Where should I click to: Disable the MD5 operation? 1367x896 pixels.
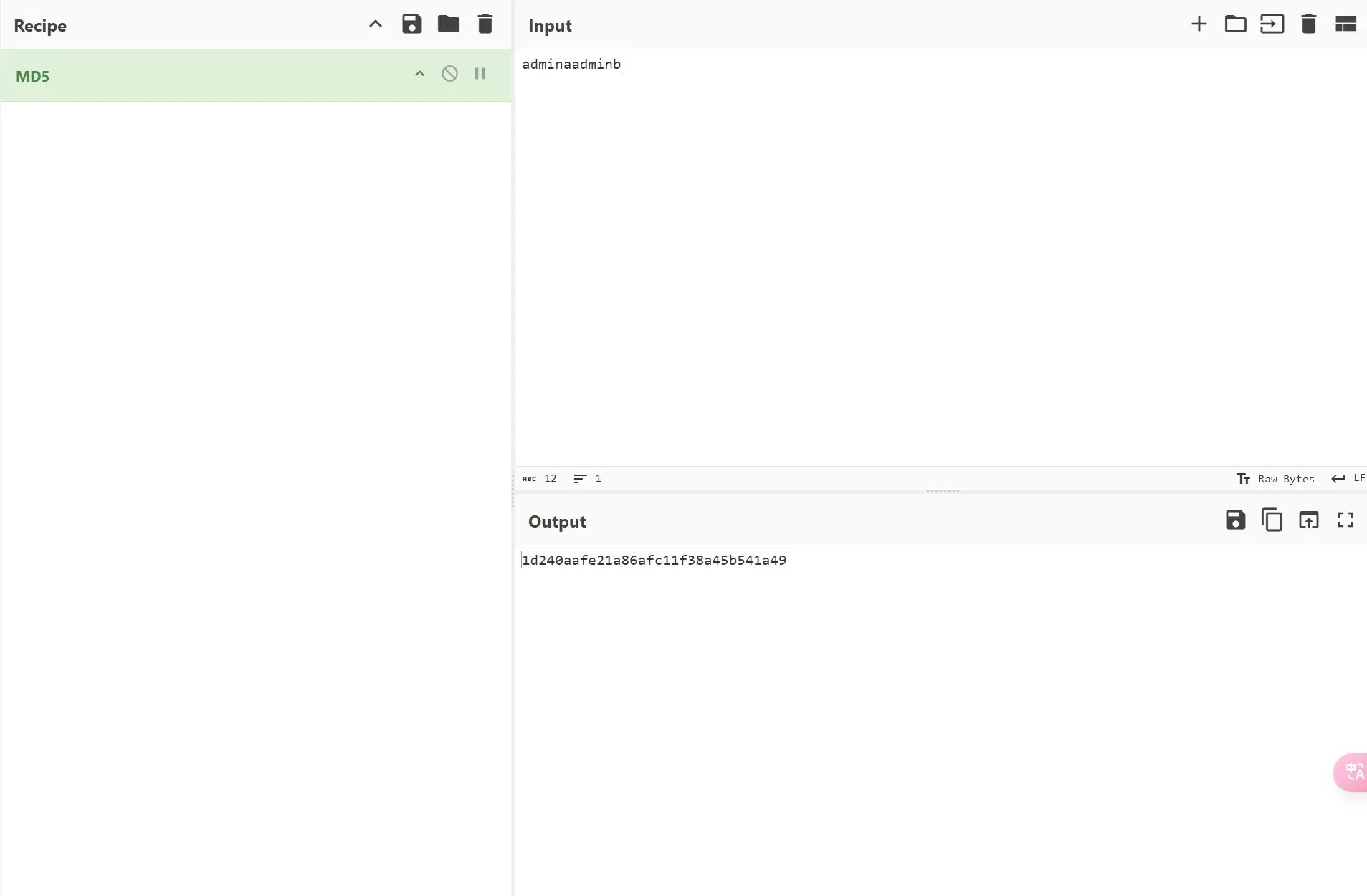click(x=449, y=74)
